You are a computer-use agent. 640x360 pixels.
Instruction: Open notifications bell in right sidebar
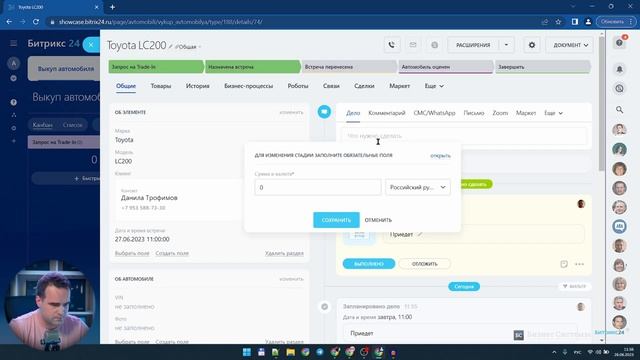(x=619, y=69)
